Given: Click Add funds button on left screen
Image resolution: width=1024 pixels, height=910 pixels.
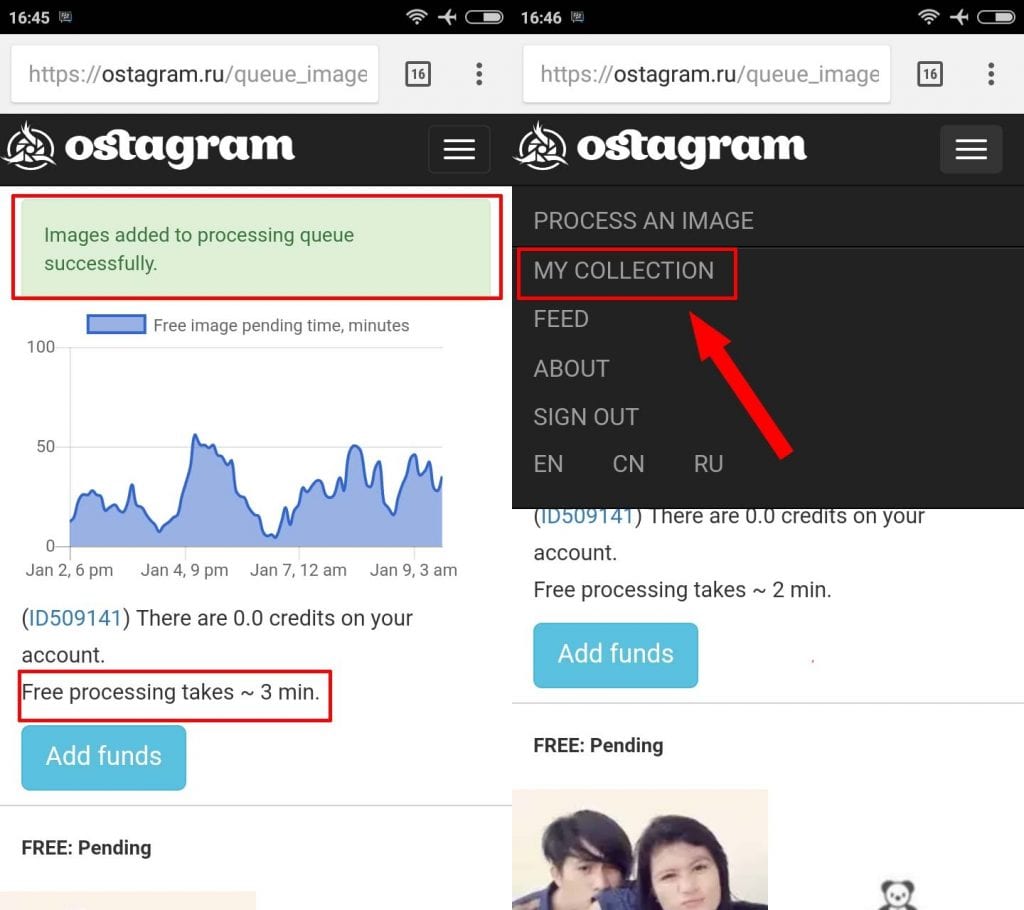Looking at the screenshot, I should [x=104, y=757].
